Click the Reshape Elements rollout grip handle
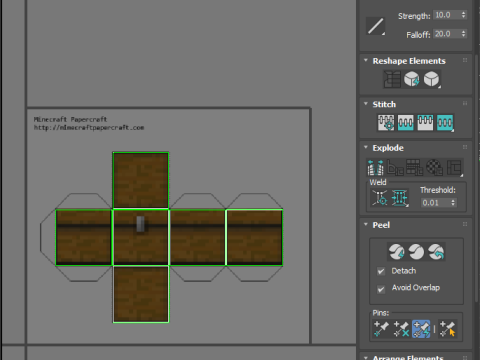This screenshot has width=480, height=360. (465, 60)
